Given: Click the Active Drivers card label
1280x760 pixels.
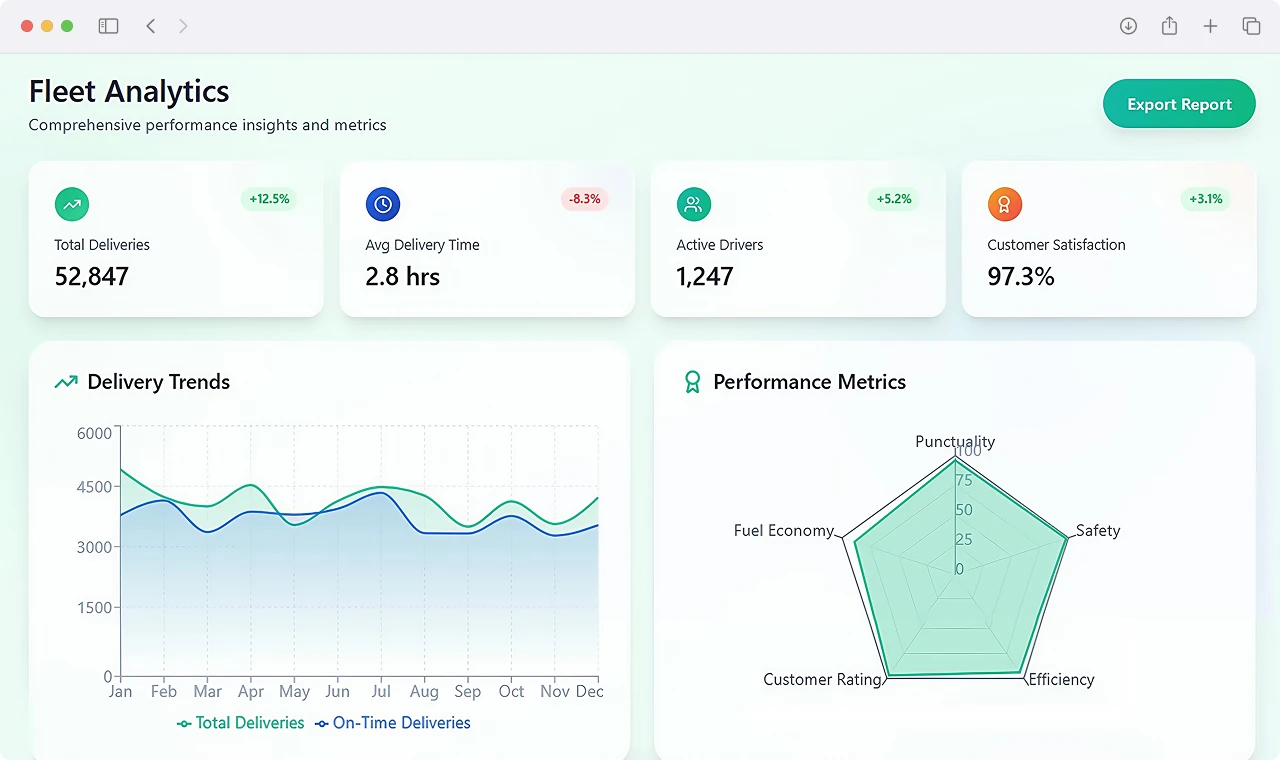Looking at the screenshot, I should pyautogui.click(x=720, y=245).
